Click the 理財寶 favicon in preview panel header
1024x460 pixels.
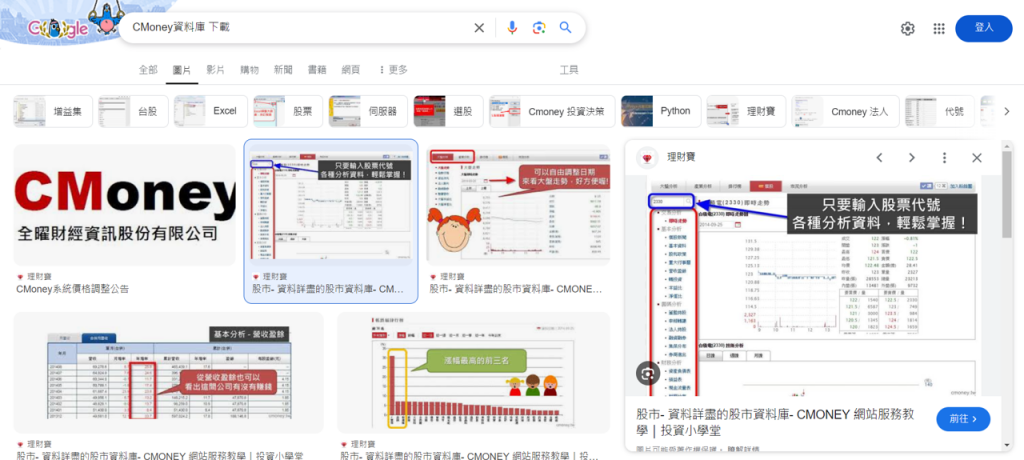click(x=648, y=157)
